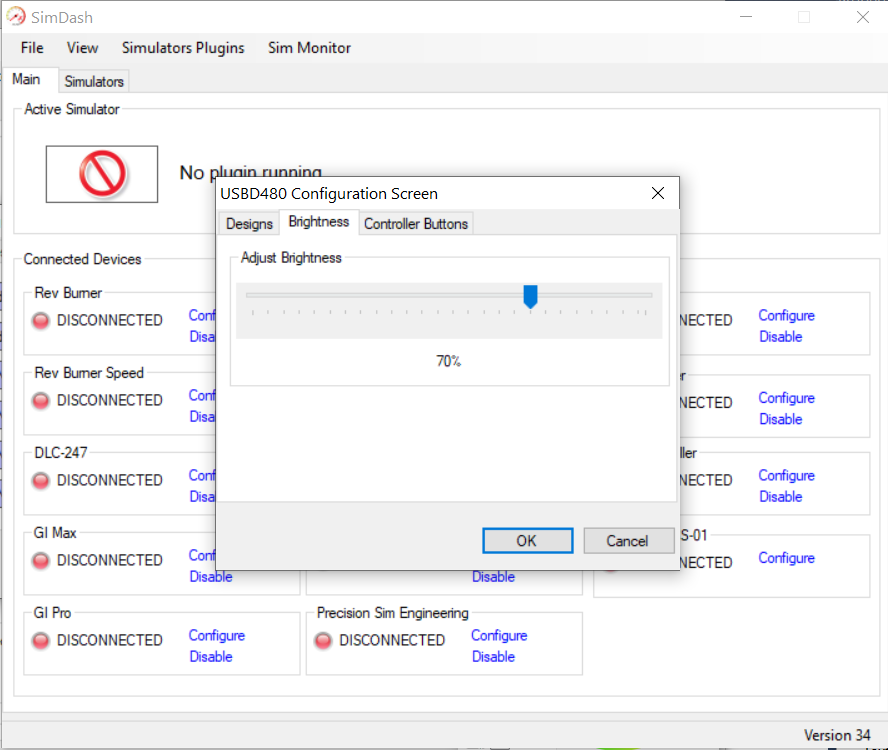The image size is (888, 750).
Task: Switch to the Designs tab
Action: [x=249, y=224]
